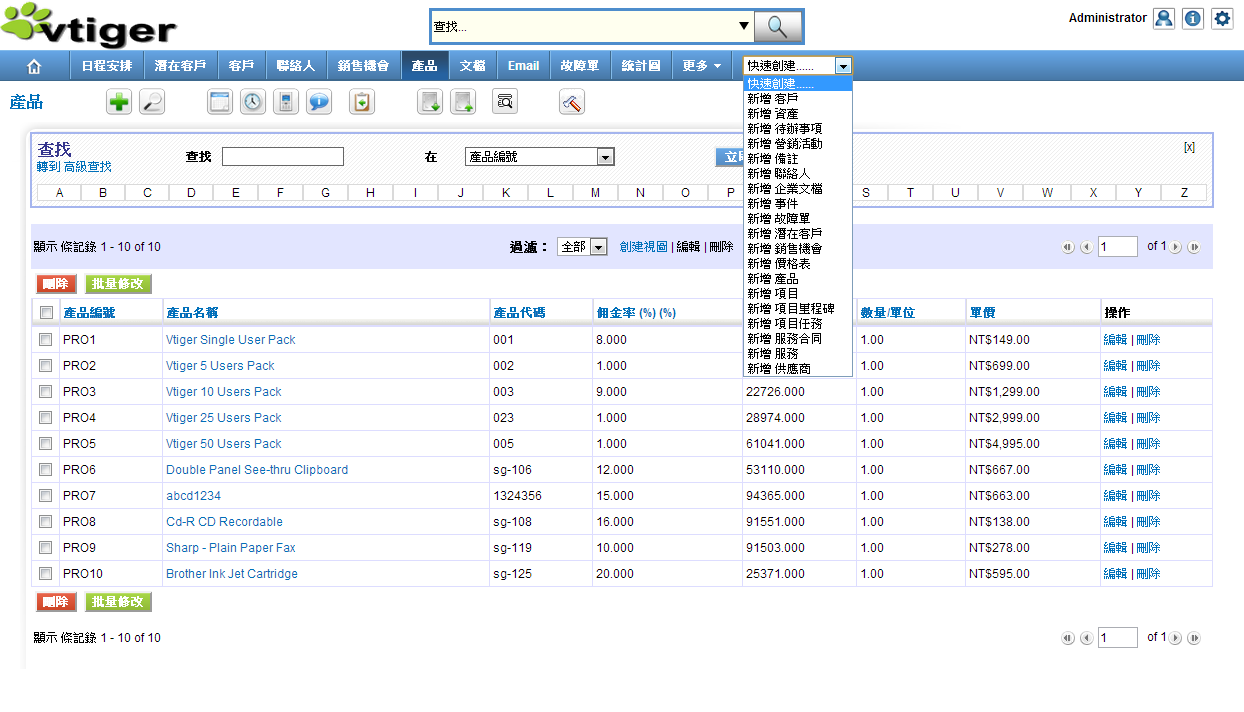Screen dimensions: 1244x712
Task: Open the world clock icon
Action: pos(253,102)
